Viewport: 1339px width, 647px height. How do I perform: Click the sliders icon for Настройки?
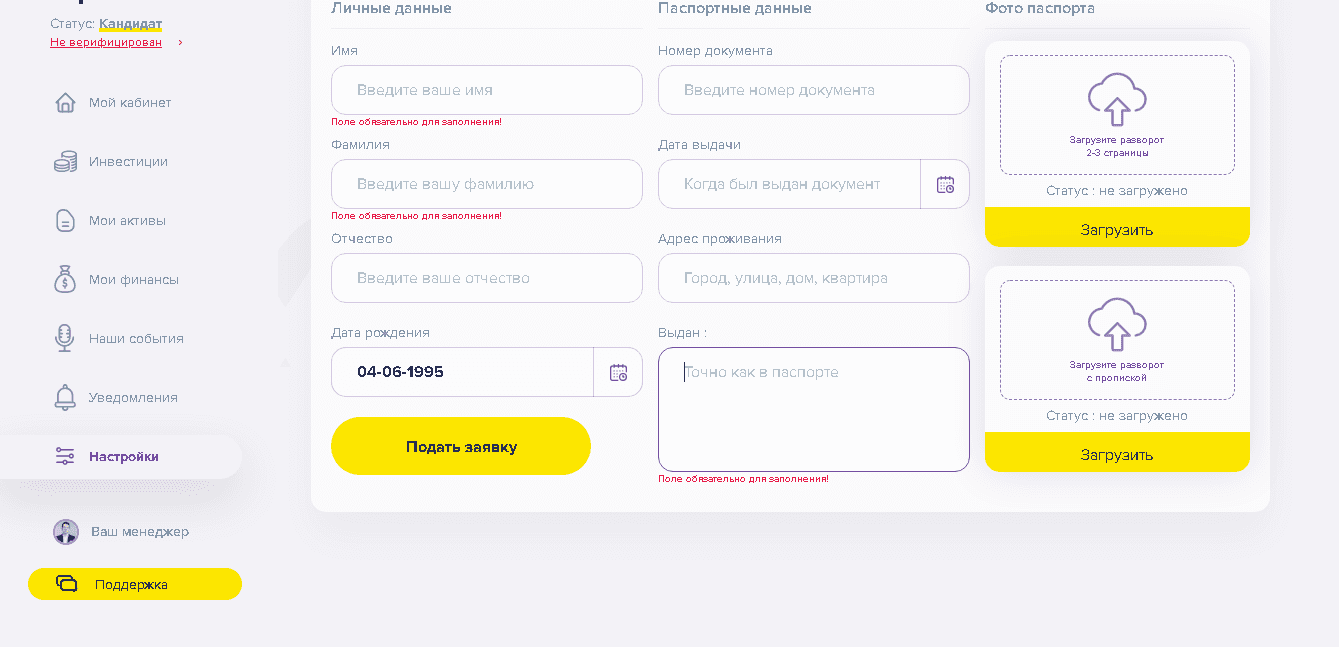[x=65, y=457]
